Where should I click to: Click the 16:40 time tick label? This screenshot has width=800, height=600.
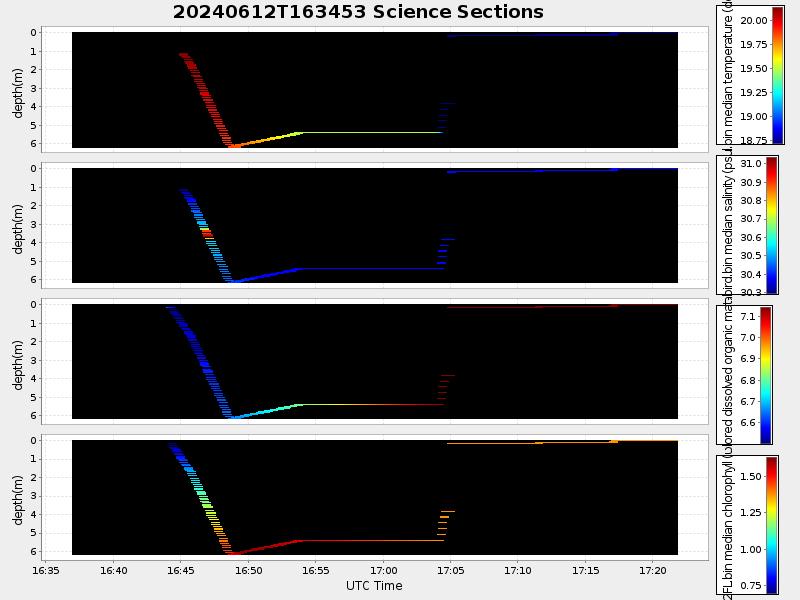coord(113,570)
